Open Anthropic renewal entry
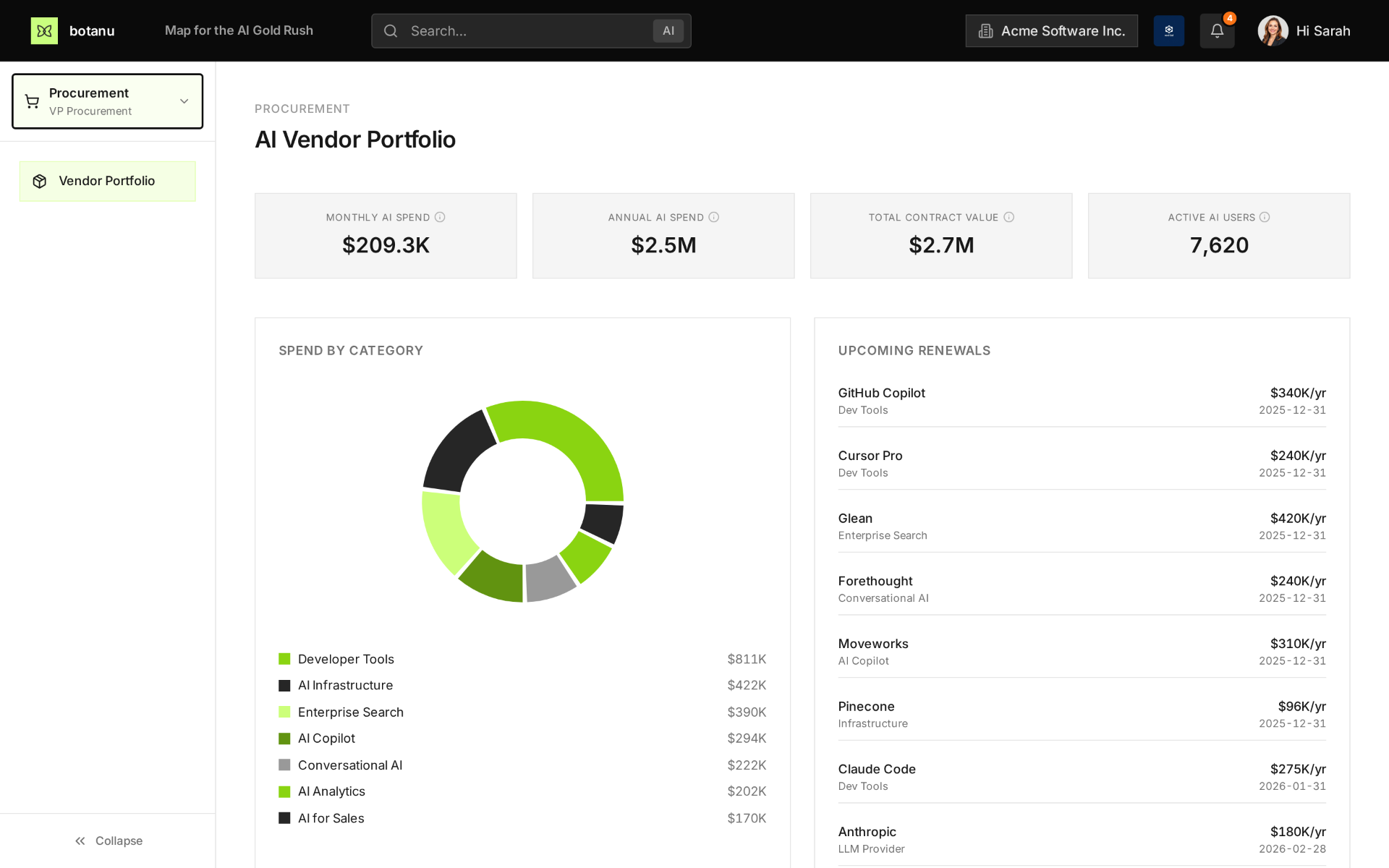 tap(1082, 840)
